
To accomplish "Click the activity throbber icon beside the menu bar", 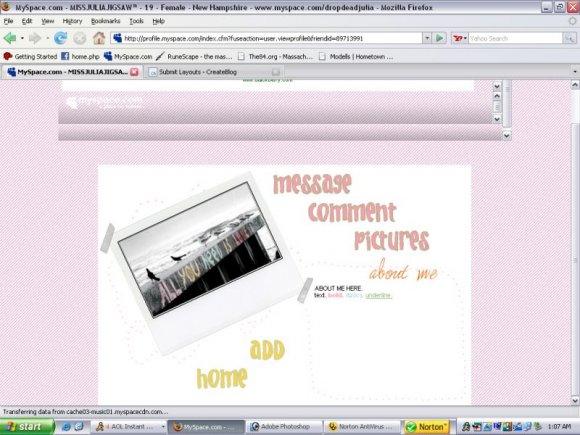I will tap(572, 21).
